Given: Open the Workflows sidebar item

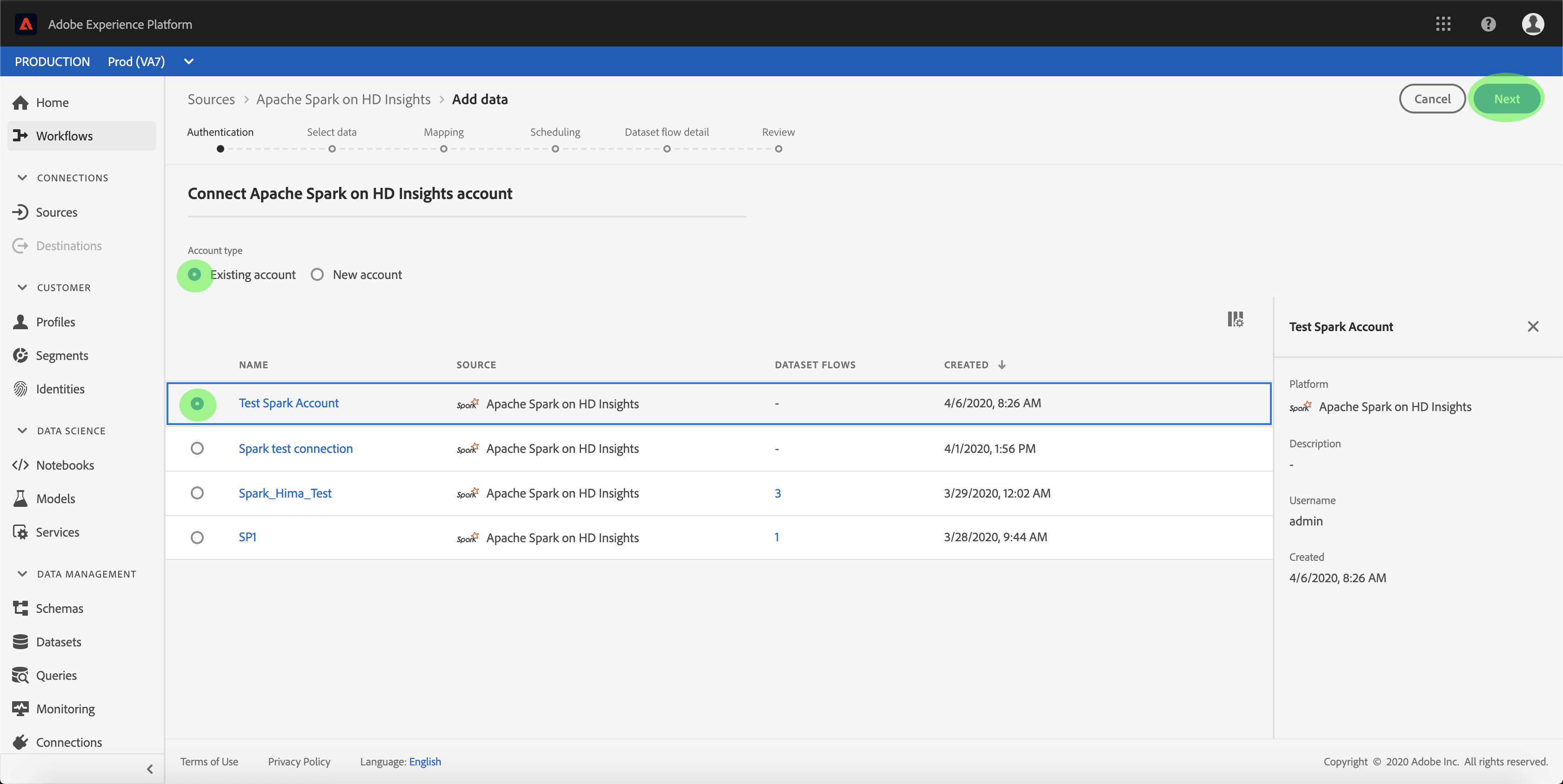Looking at the screenshot, I should (x=64, y=136).
